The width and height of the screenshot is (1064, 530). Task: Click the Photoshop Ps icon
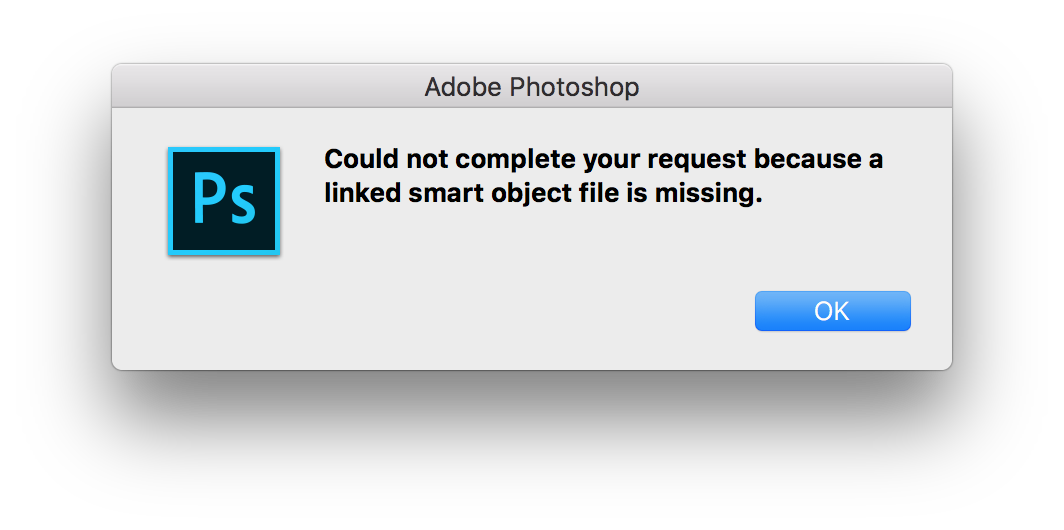224,201
